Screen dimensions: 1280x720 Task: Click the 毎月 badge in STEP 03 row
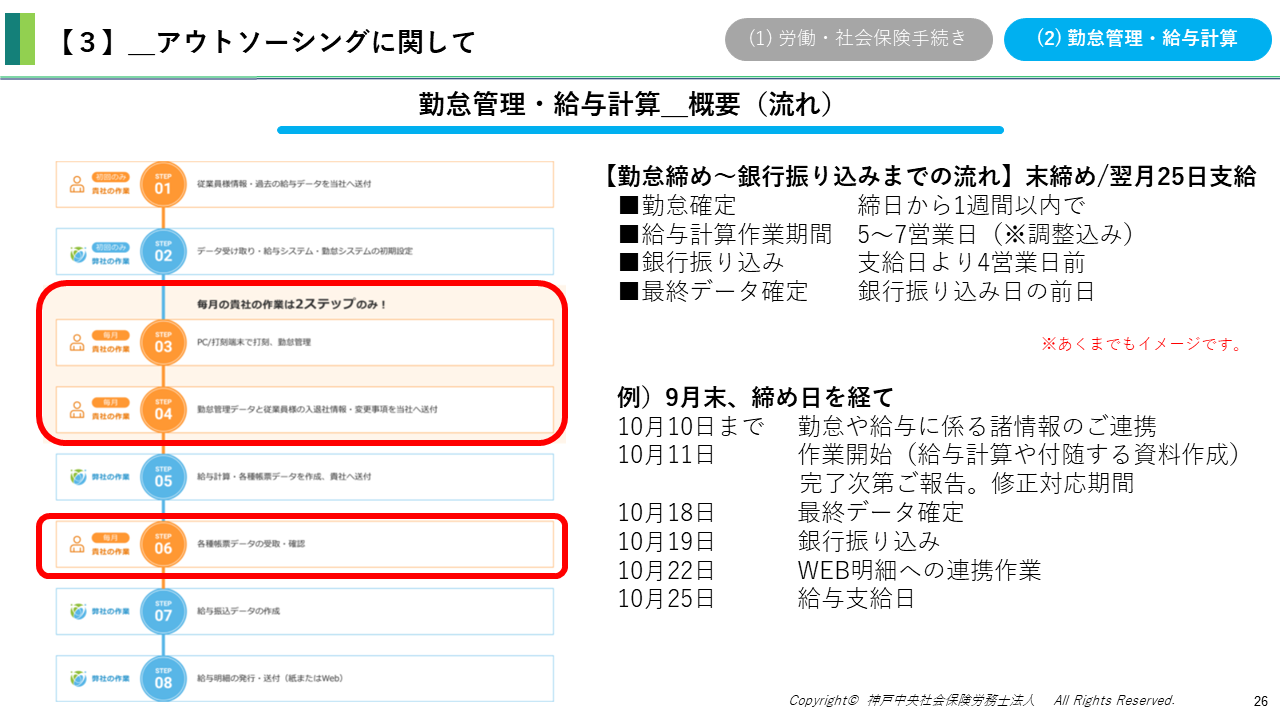[110, 335]
